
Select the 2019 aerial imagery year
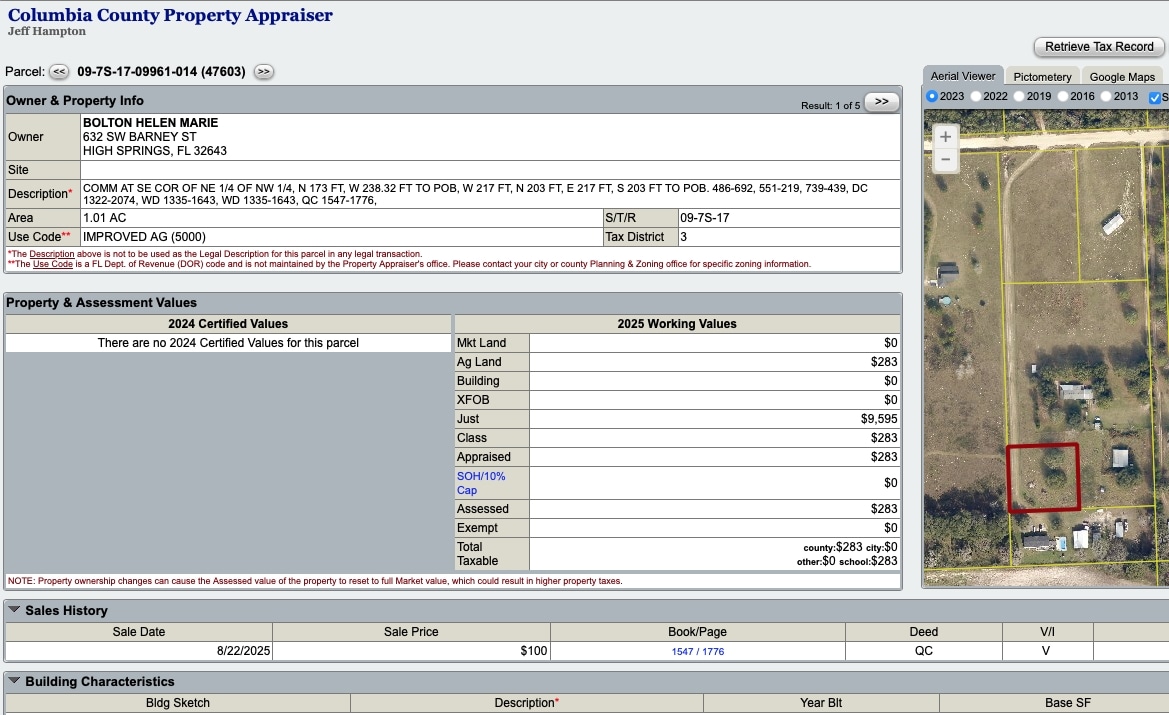[1018, 96]
